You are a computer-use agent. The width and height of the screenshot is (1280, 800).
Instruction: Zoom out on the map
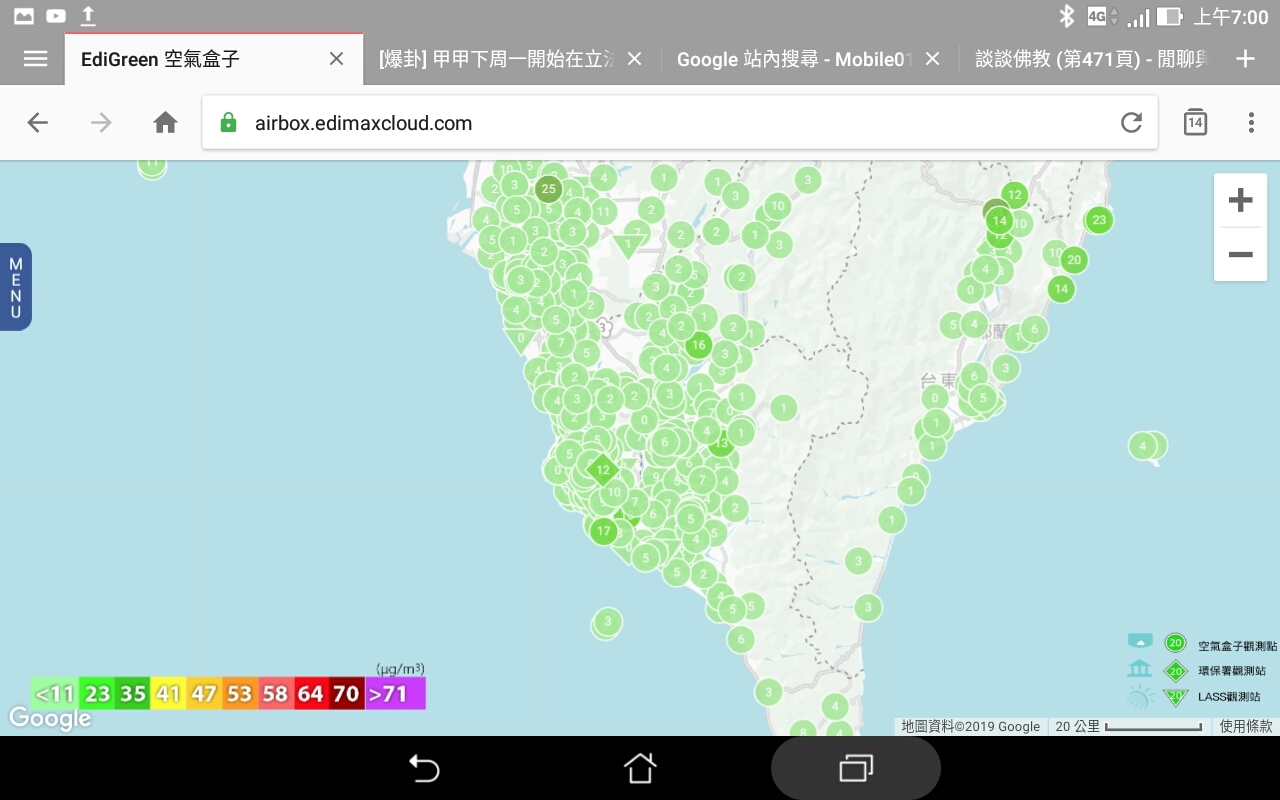click(1240, 254)
